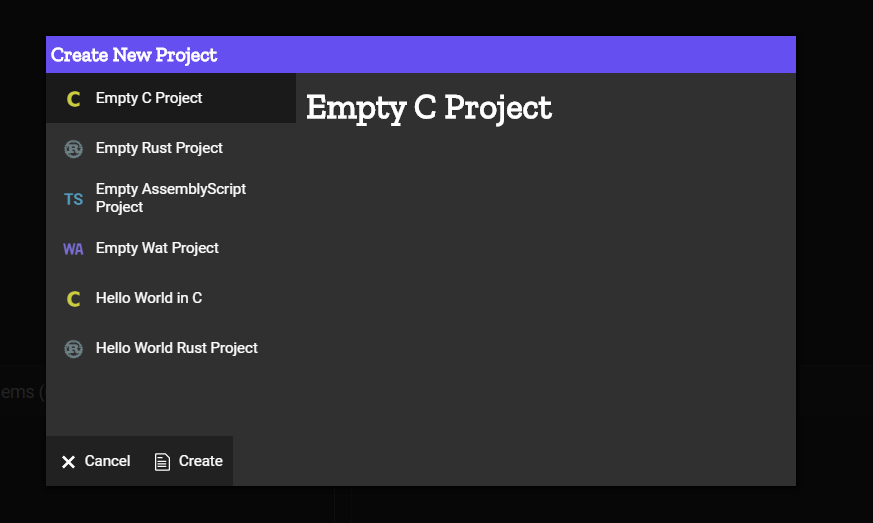Viewport: 873px width, 523px height.
Task: Click the large Empty C Project heading
Action: tap(429, 108)
